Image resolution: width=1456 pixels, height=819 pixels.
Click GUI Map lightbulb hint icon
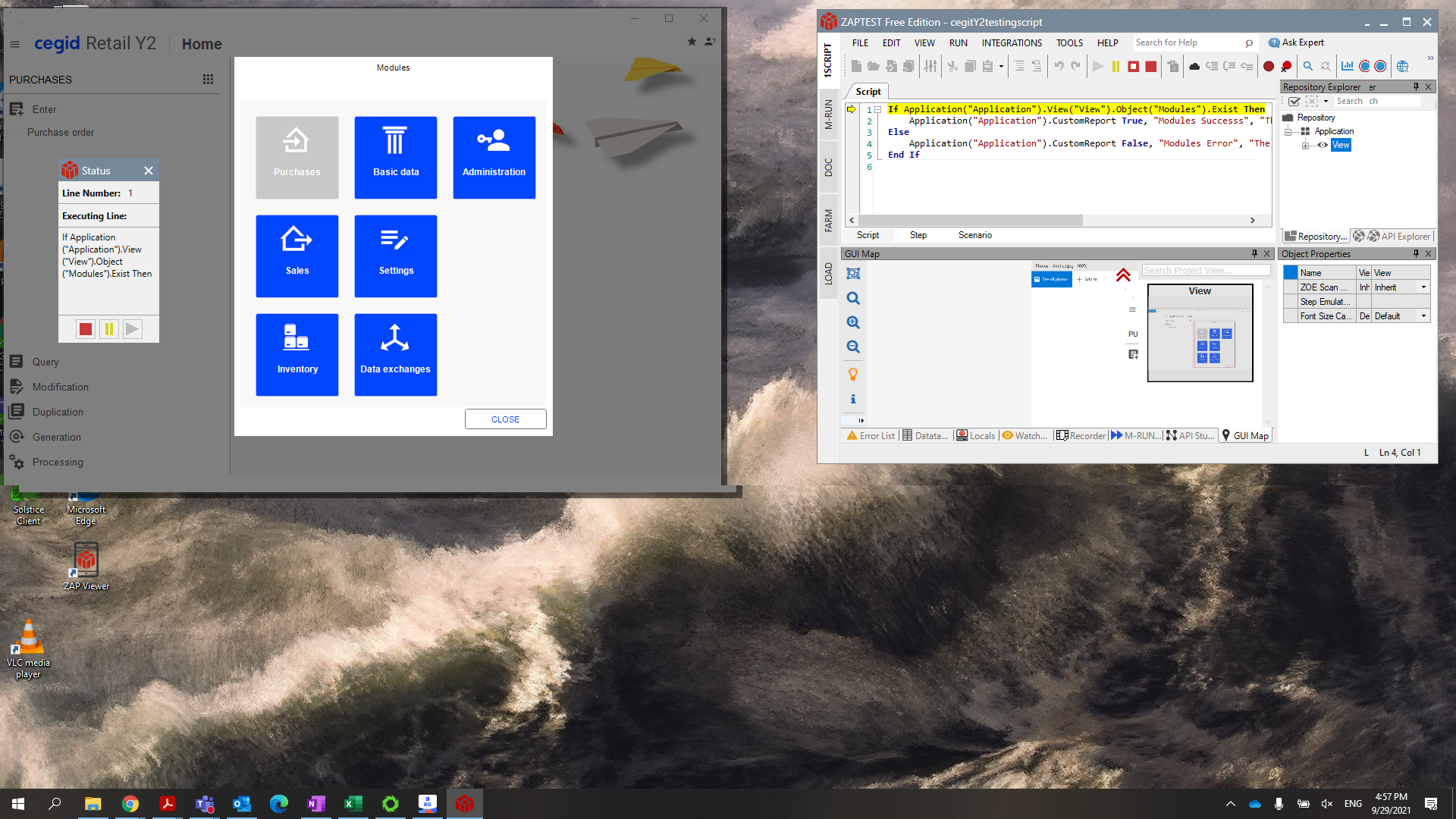point(853,375)
